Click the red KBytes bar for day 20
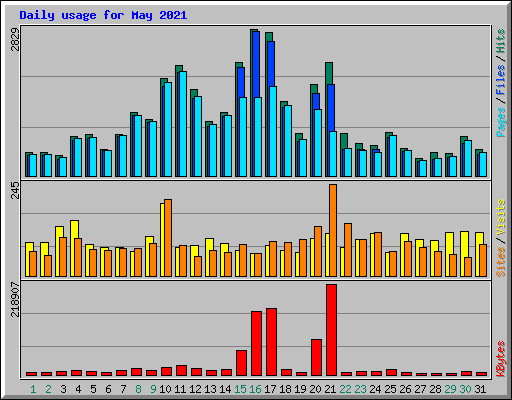This screenshot has height=400, width=512. 316,358
